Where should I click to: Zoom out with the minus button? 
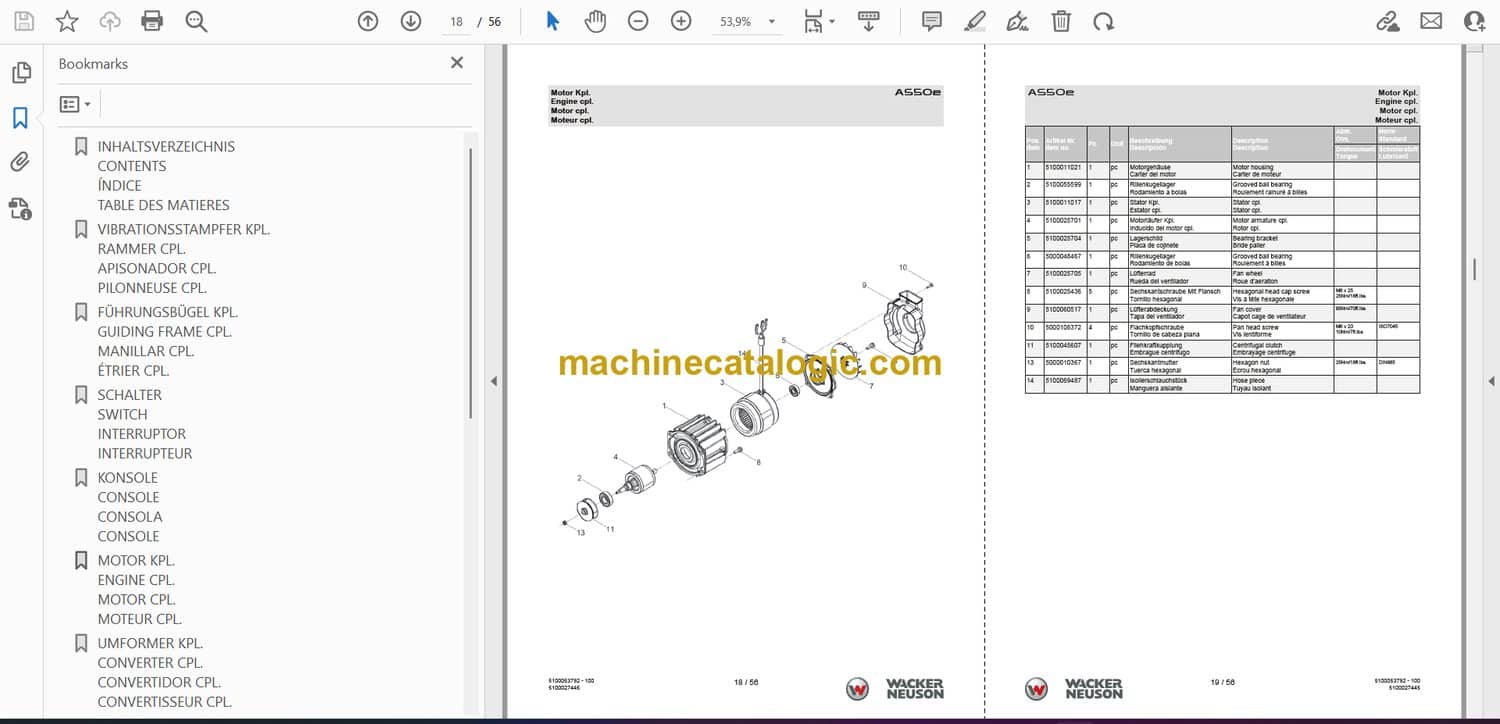coord(638,21)
